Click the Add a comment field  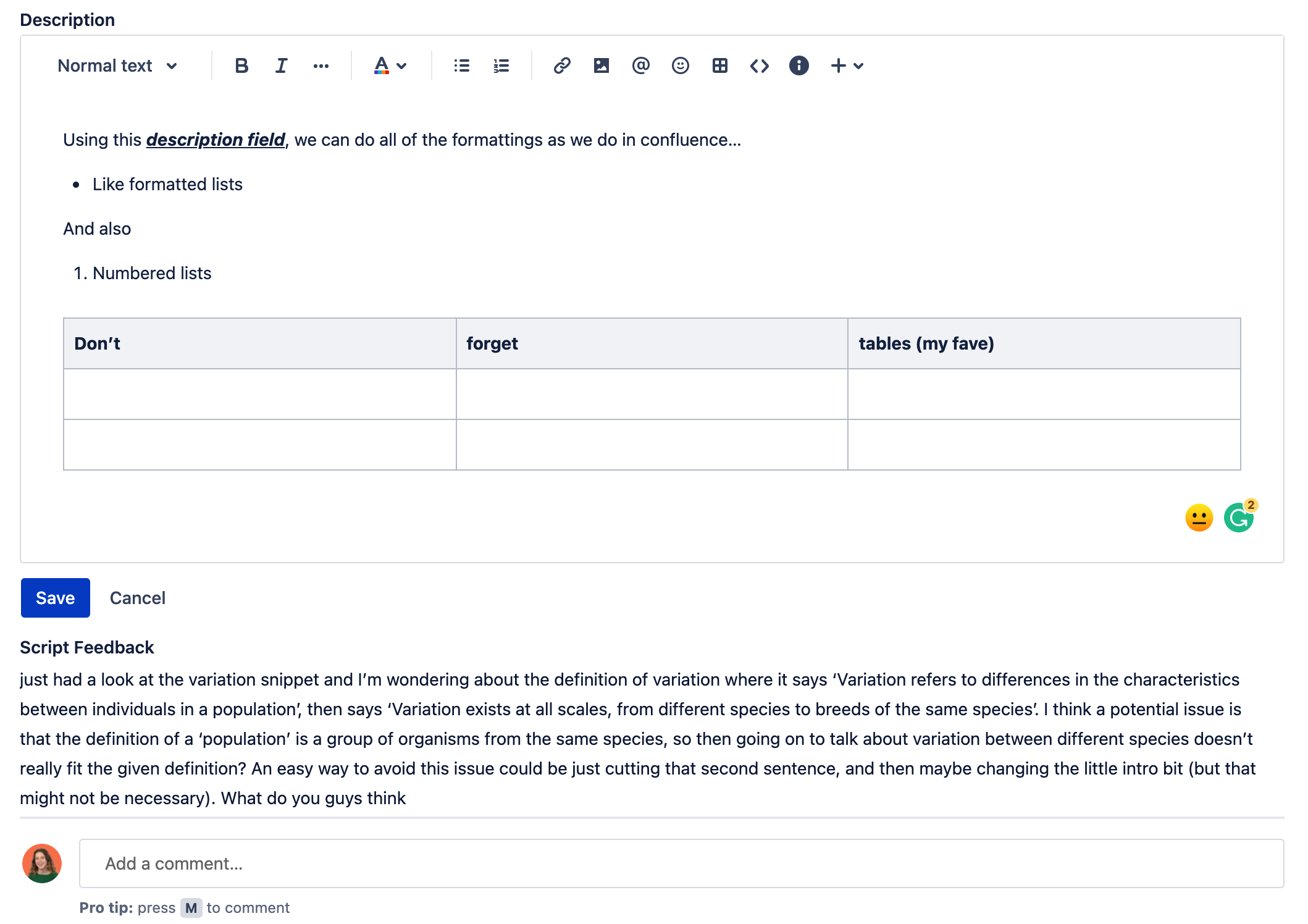coord(681,863)
